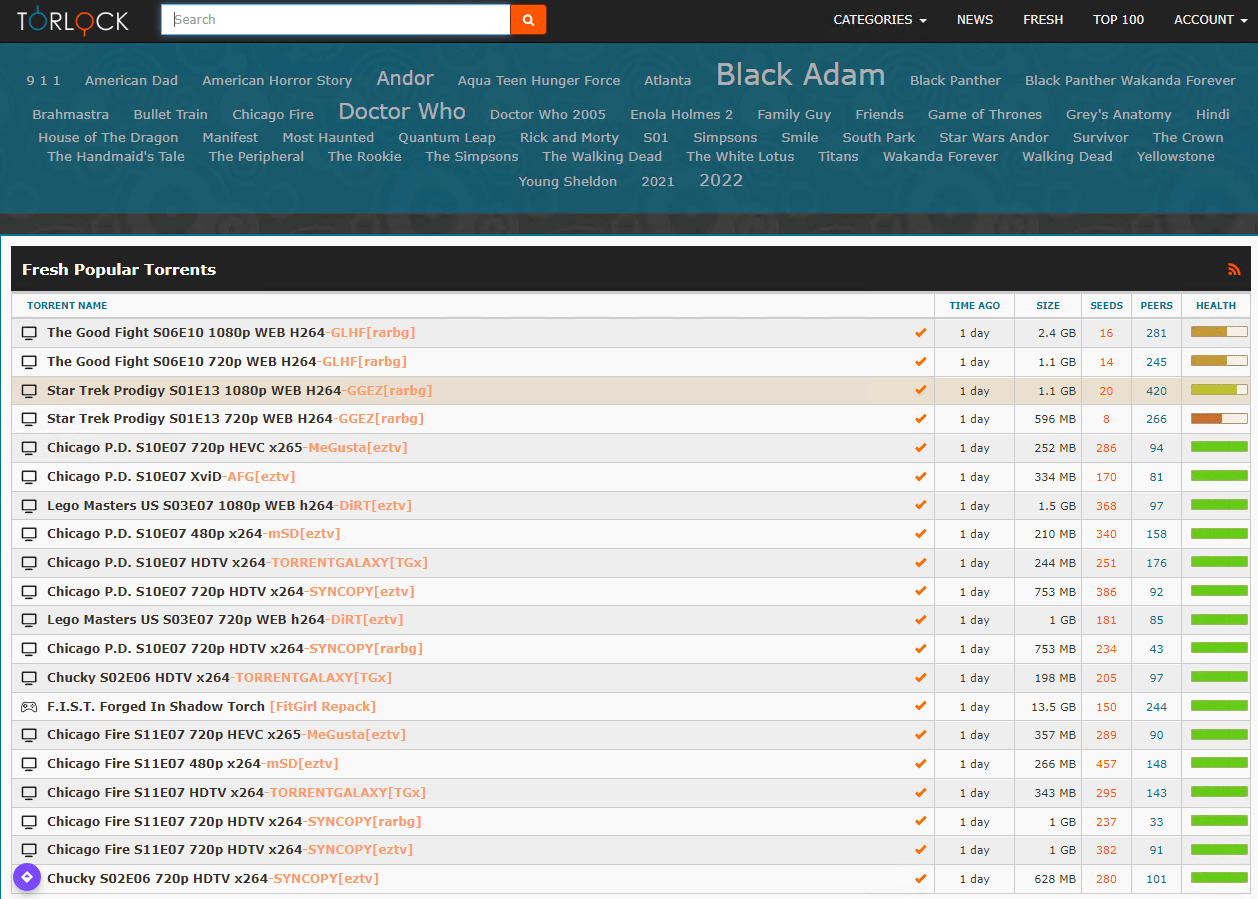Viewport: 1258px width, 899px height.
Task: Open the 2022 tag
Action: coord(721,180)
